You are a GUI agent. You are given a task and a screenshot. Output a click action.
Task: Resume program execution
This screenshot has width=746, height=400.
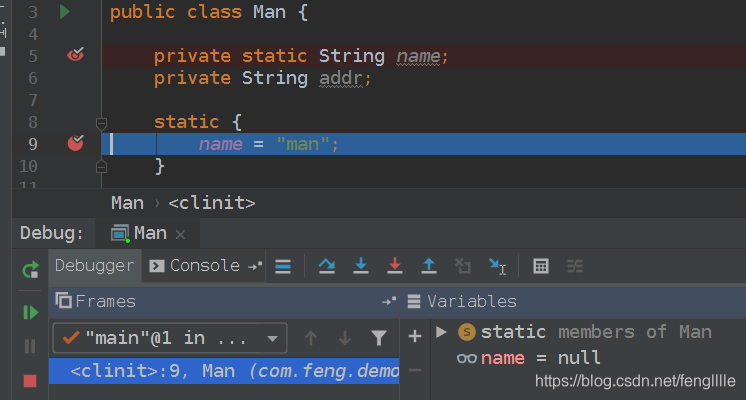coord(30,312)
